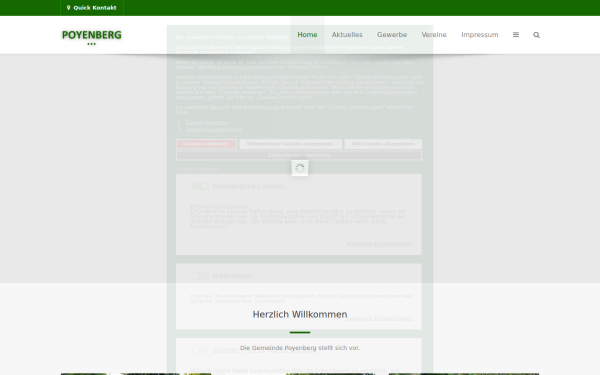Enable the Präferenzen cookie switch
The height and width of the screenshot is (375, 600).
(200, 276)
